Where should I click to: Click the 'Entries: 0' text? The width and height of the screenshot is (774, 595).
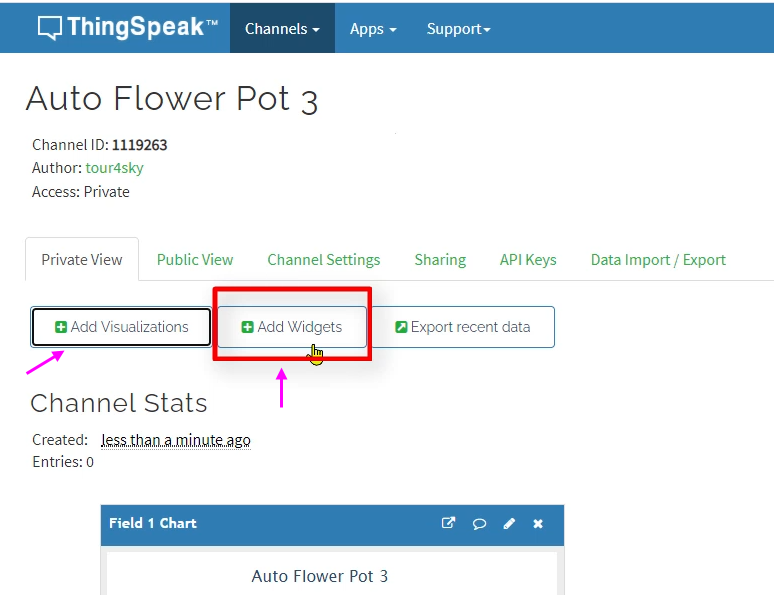click(x=63, y=462)
